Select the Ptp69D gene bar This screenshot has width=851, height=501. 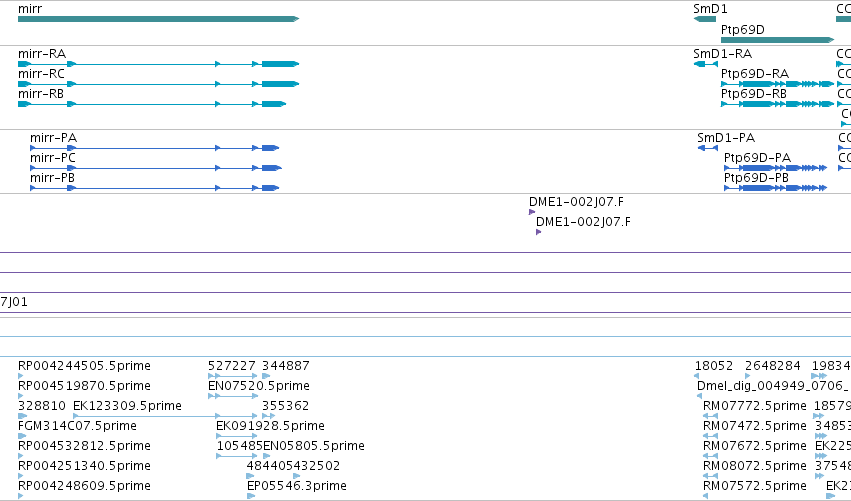click(x=777, y=40)
